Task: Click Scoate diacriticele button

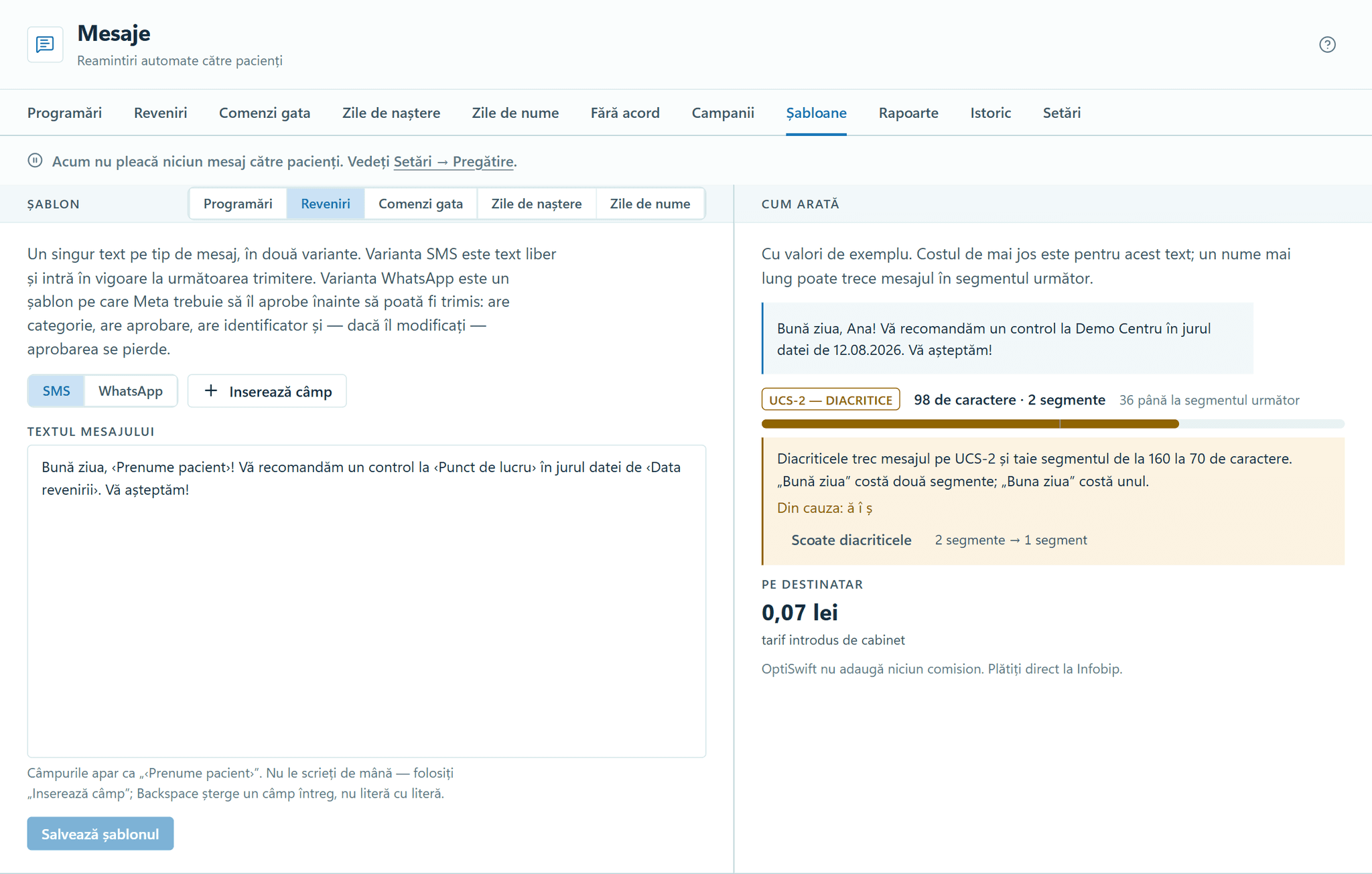Action: click(851, 540)
